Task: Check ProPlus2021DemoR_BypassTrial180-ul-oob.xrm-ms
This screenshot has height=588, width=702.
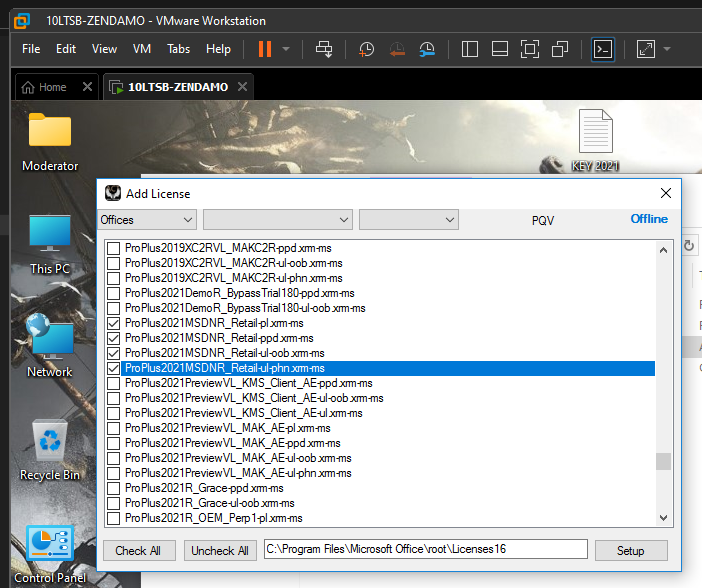Action: click(114, 308)
